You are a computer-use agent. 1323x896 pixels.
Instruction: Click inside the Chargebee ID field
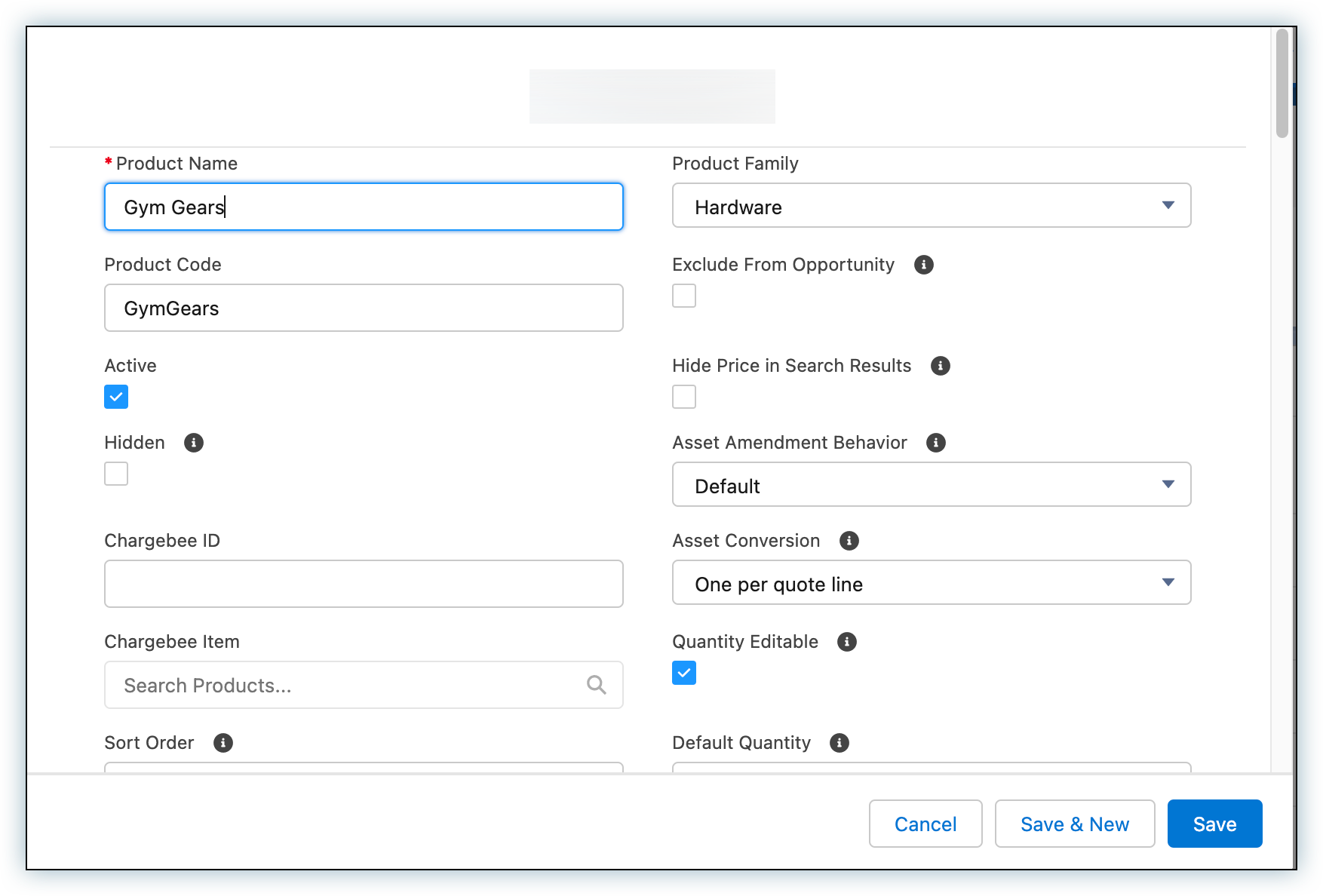[x=364, y=584]
